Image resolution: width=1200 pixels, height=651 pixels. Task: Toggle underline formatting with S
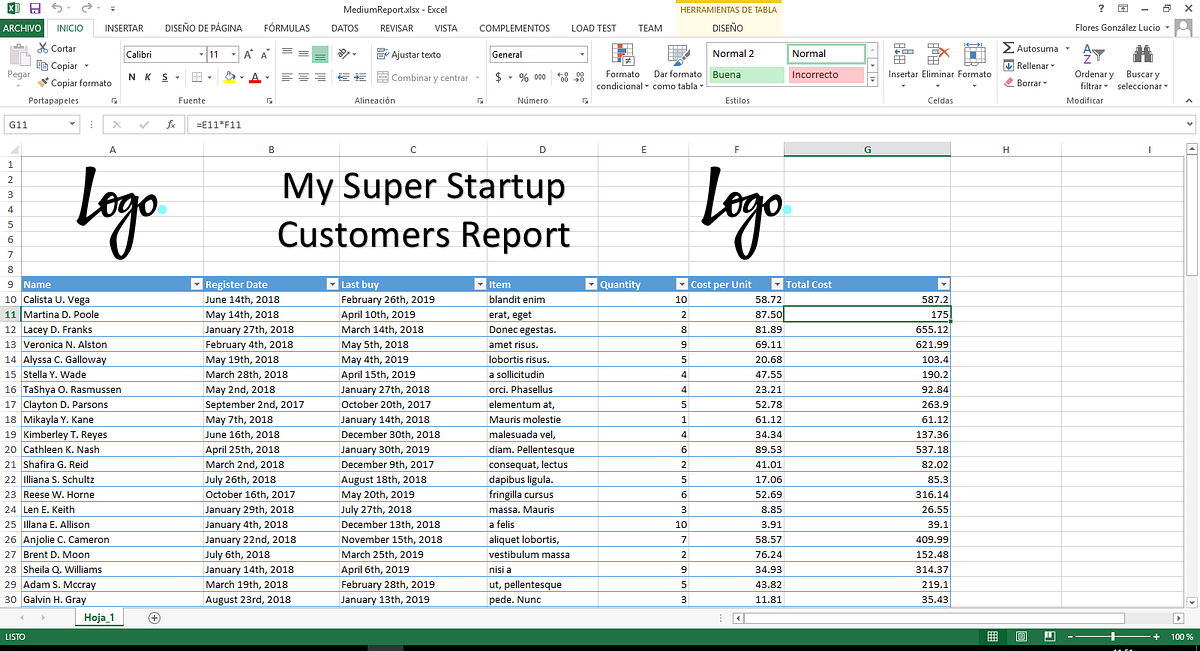[x=163, y=76]
